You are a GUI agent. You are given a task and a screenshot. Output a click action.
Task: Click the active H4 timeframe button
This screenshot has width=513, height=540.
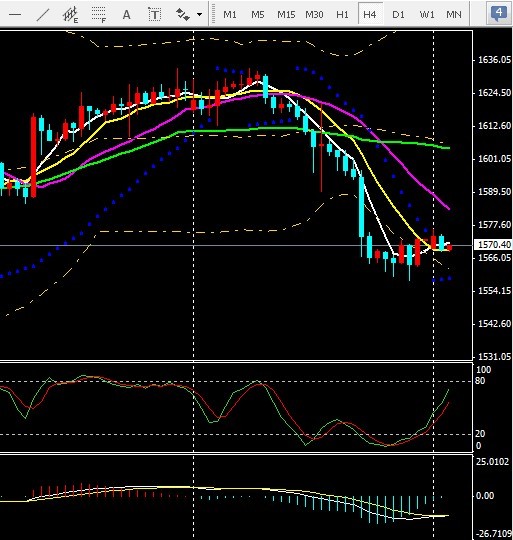[x=370, y=14]
